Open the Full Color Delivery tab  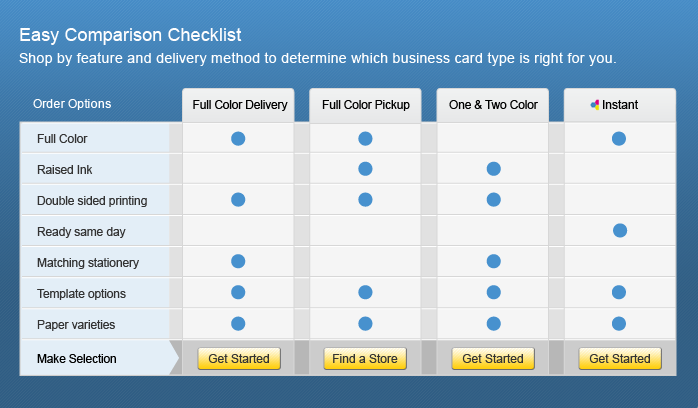tap(238, 105)
